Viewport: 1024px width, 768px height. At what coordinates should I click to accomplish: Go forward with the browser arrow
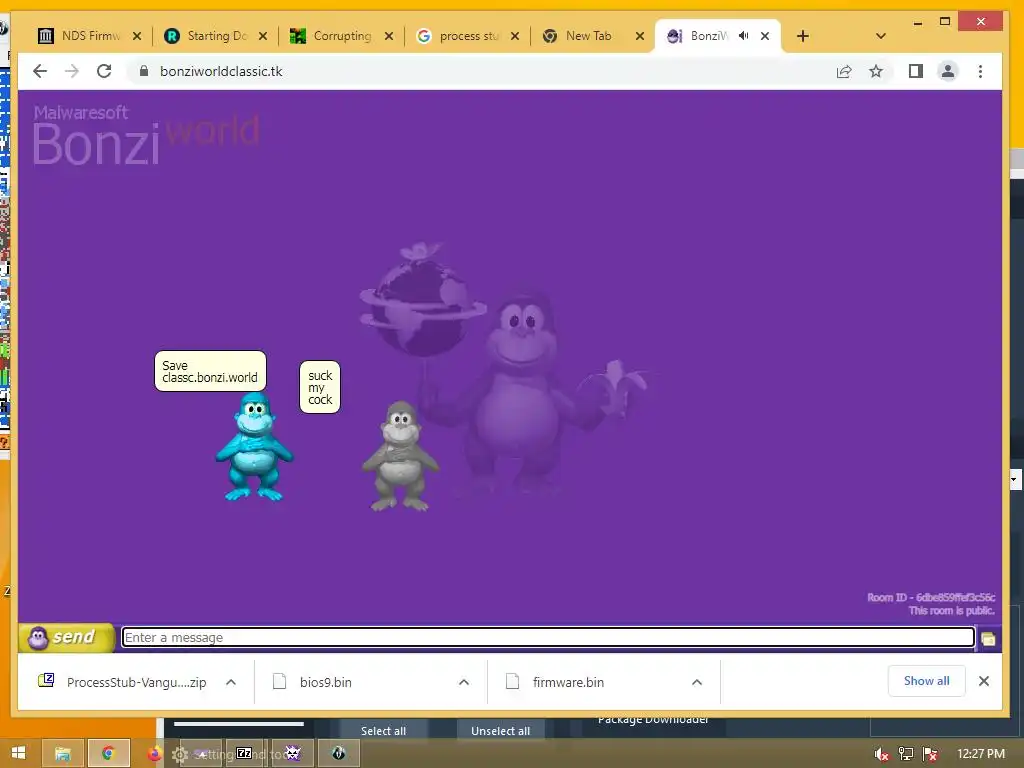tap(72, 71)
